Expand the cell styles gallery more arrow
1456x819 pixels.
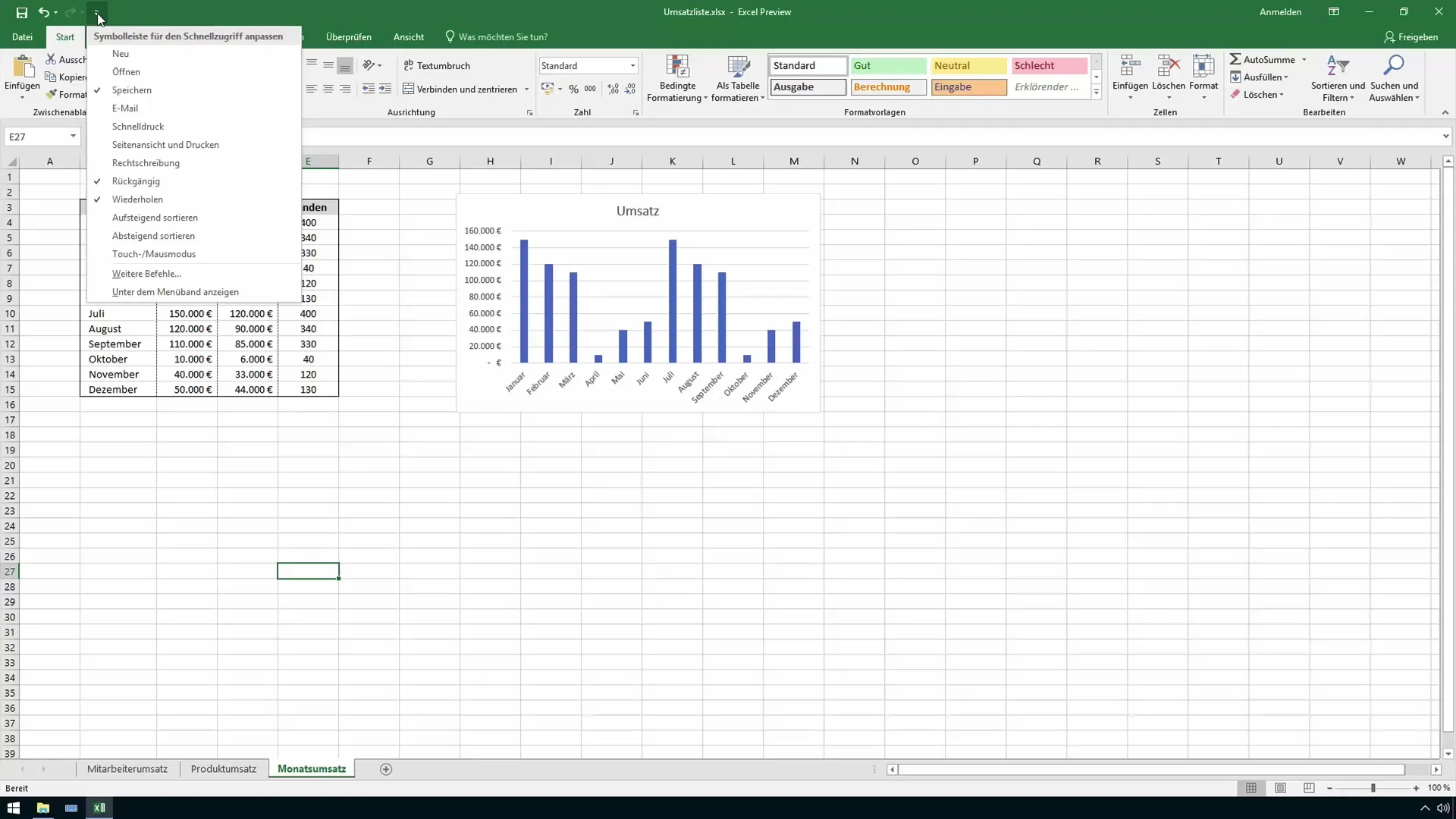pyautogui.click(x=1097, y=93)
